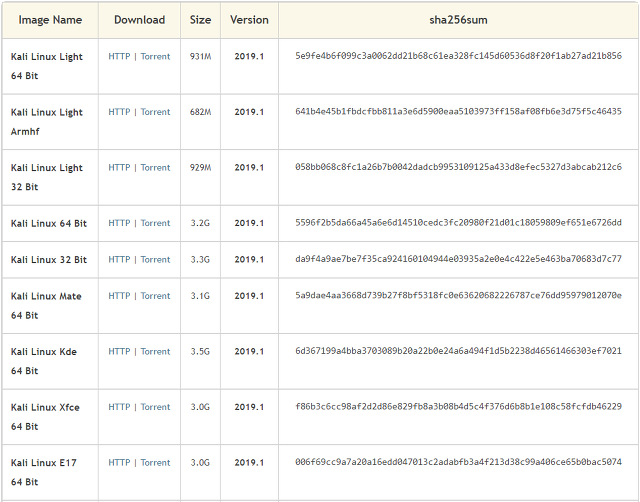Click the checksum starting with 058bb068c8fc
640x502 pixels.
coord(458,167)
